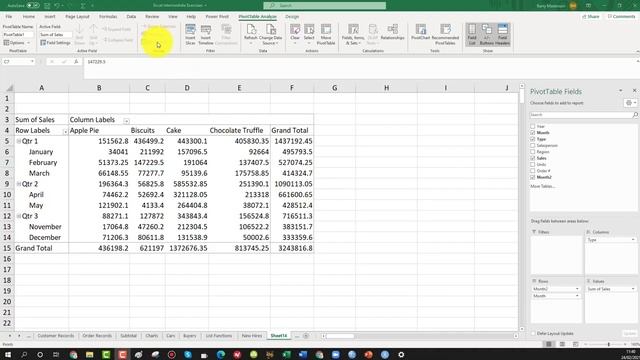Open the Month2 dropdown in Rows area
Screen dimensions: 640x360
(x=577, y=289)
